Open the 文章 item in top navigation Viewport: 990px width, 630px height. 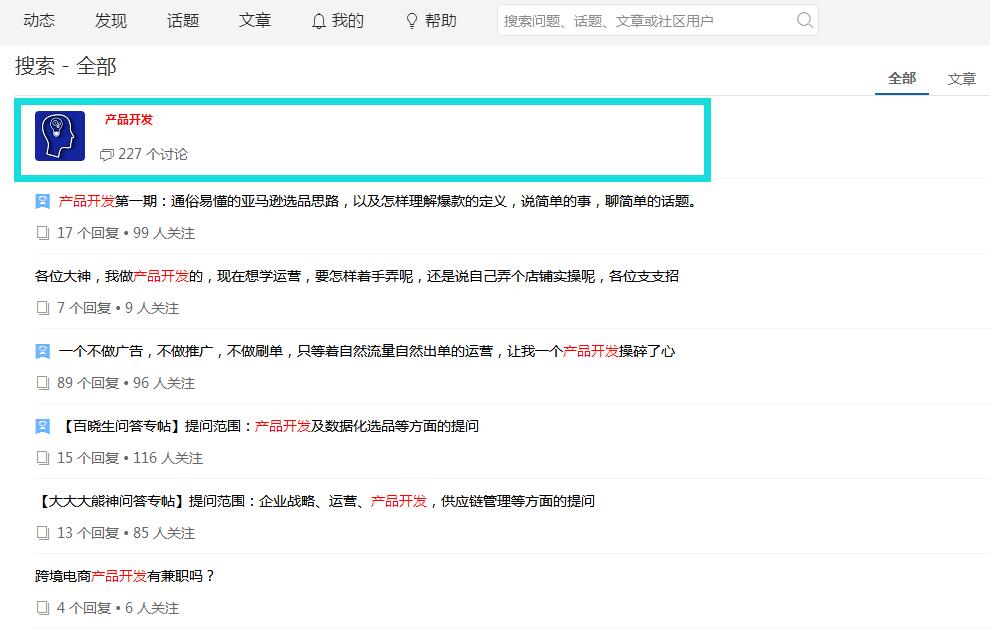pyautogui.click(x=255, y=21)
